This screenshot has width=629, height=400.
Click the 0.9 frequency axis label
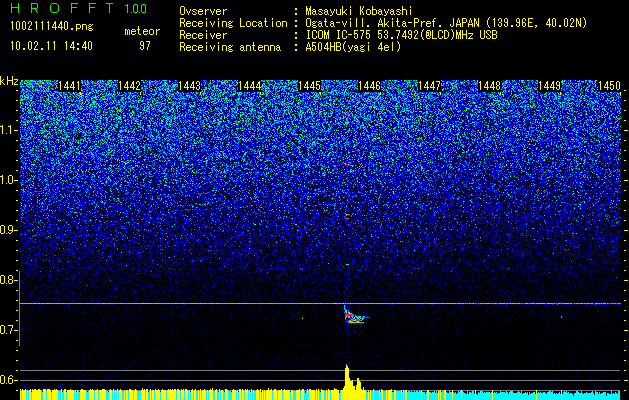click(8, 230)
